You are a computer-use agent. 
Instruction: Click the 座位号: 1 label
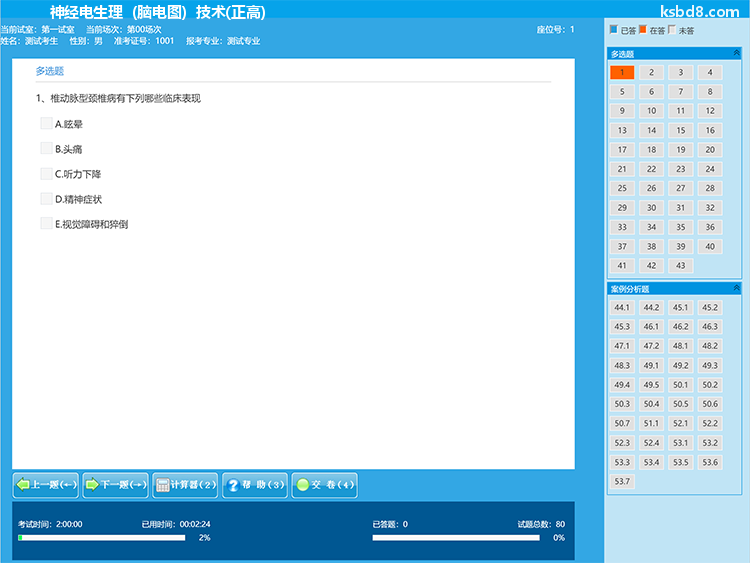pyautogui.click(x=555, y=30)
